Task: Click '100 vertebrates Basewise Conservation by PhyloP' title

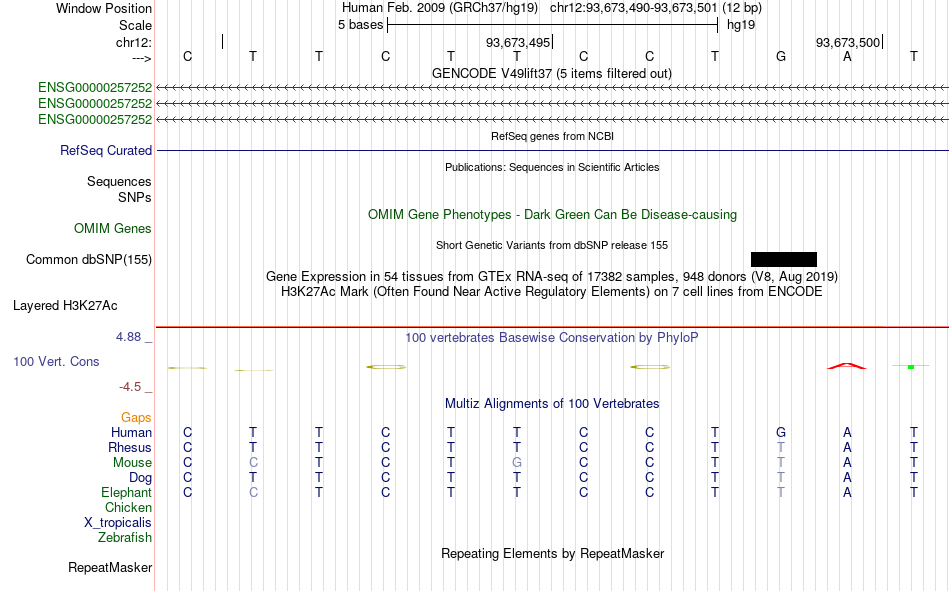Action: click(x=552, y=338)
